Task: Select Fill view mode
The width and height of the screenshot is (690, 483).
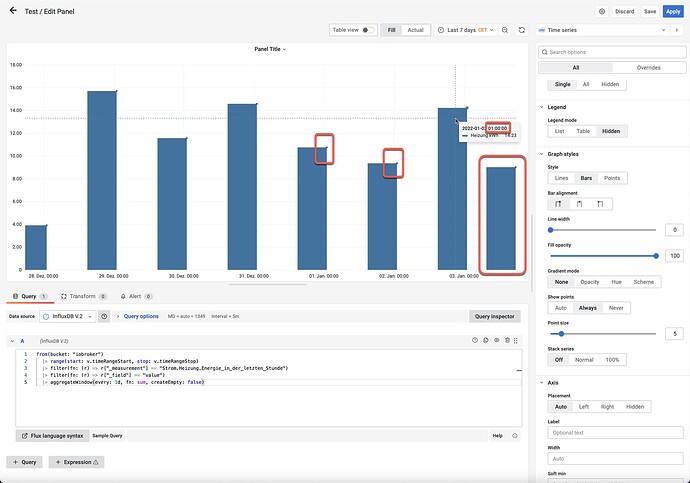Action: (x=391, y=30)
